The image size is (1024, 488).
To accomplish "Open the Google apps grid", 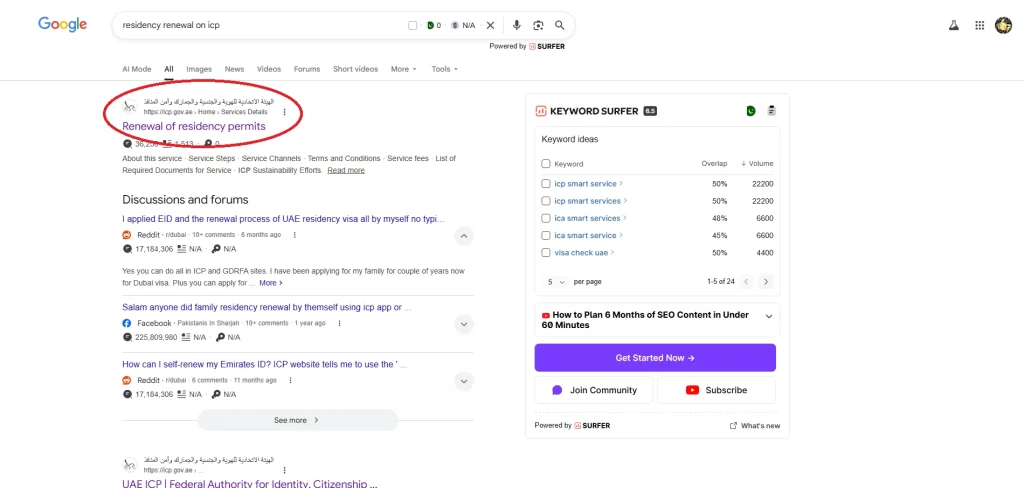I will pyautogui.click(x=980, y=25).
